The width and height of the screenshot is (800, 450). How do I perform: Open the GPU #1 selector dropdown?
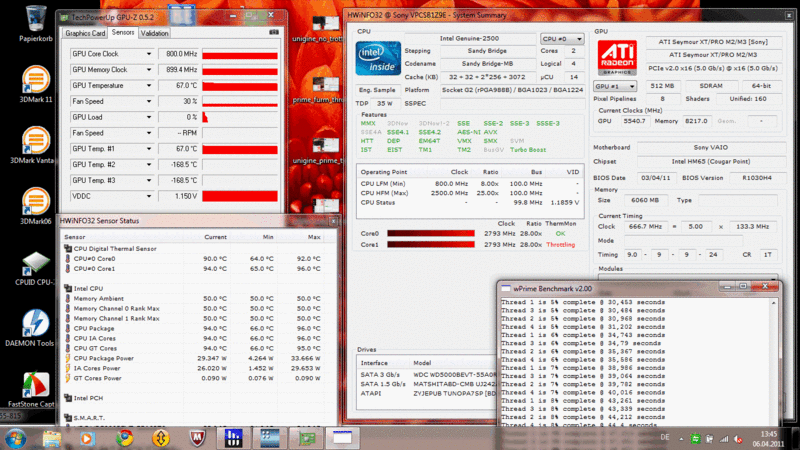[615, 86]
